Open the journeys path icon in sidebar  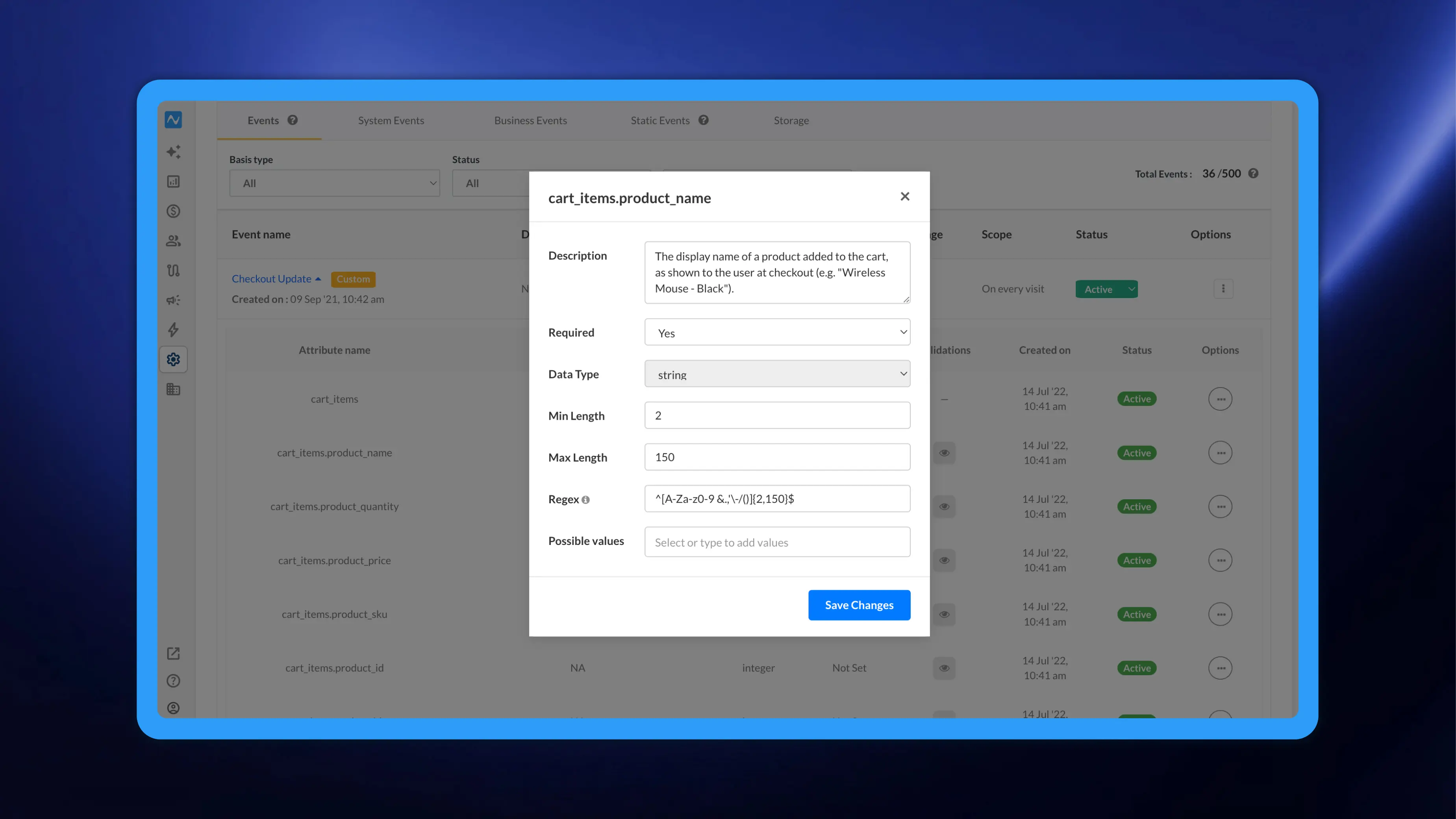pos(174,271)
